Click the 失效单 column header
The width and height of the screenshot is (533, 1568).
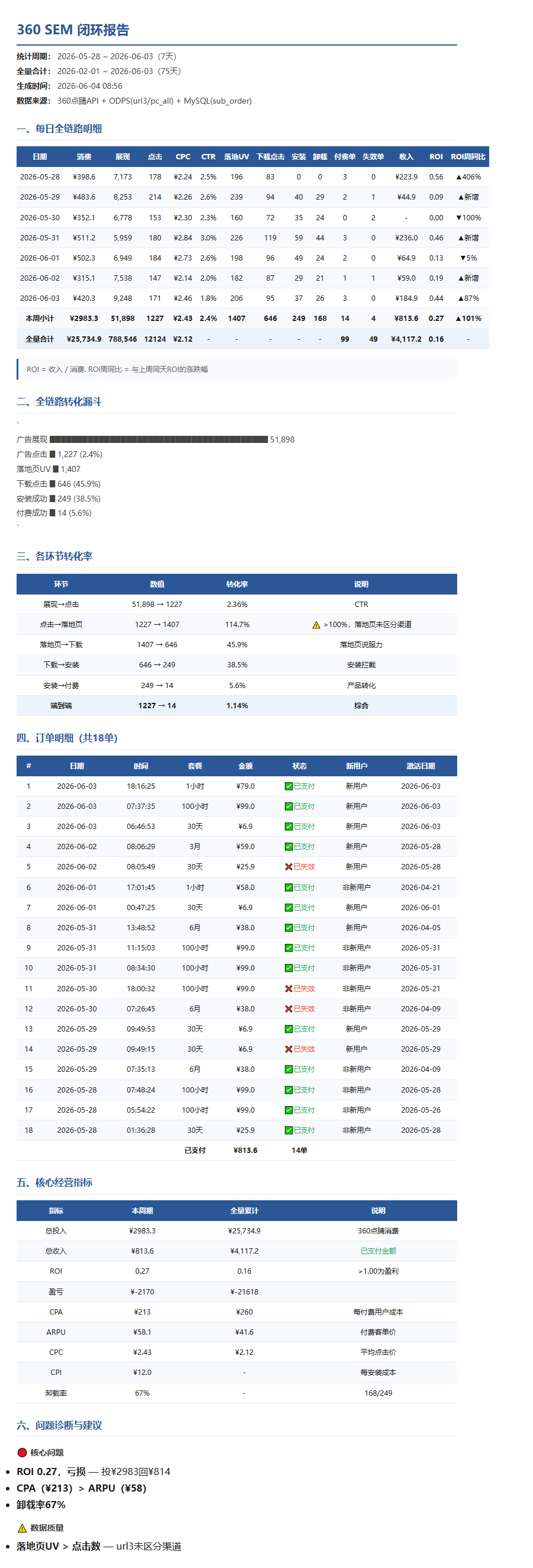pos(373,156)
